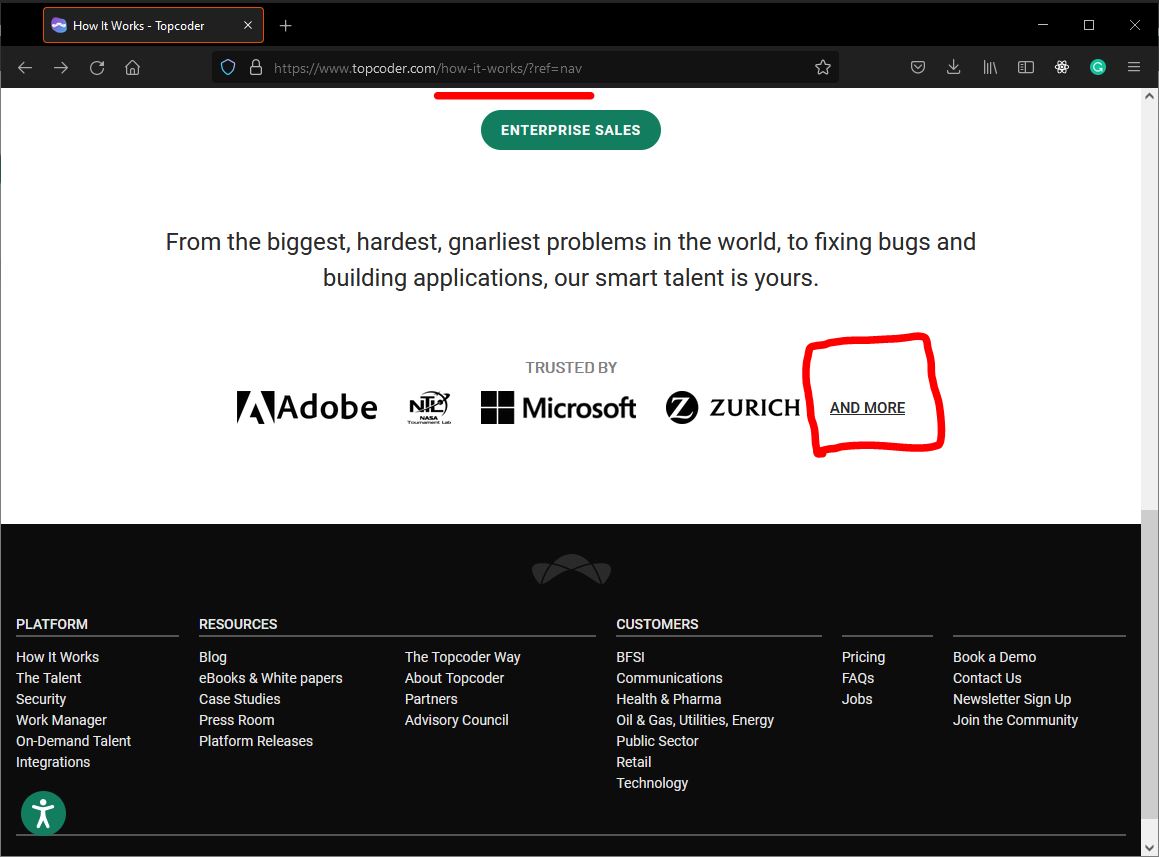Open the browser home page icon

pyautogui.click(x=132, y=68)
